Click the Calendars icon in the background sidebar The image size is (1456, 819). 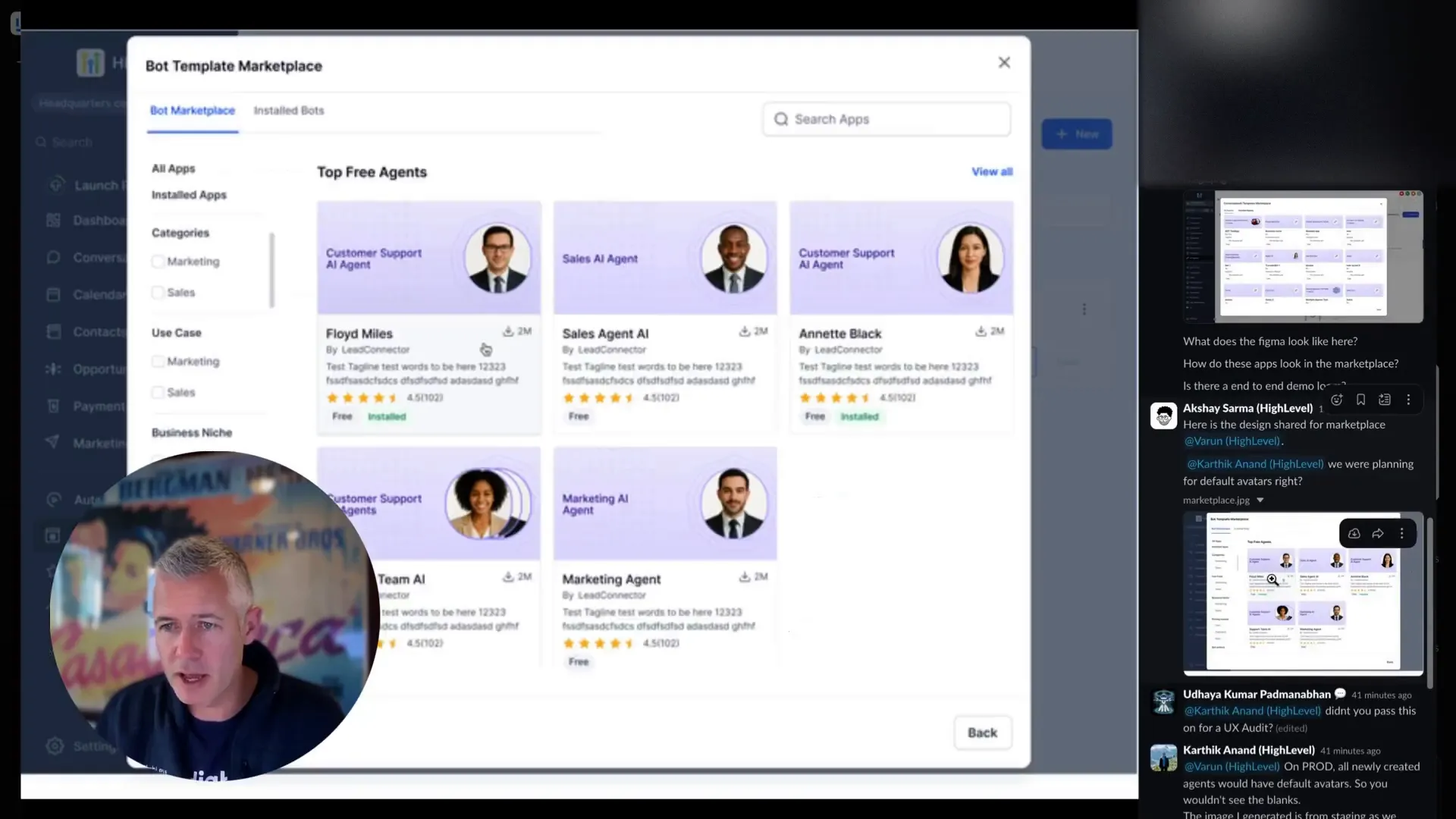click(53, 295)
